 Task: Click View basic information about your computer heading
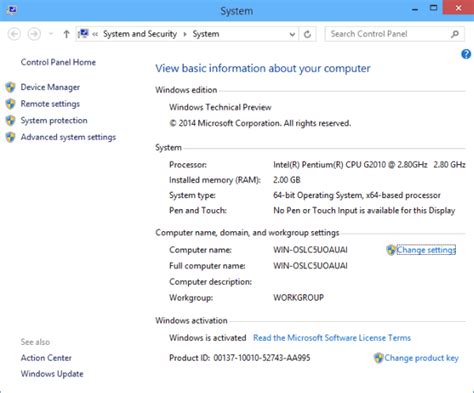click(263, 68)
